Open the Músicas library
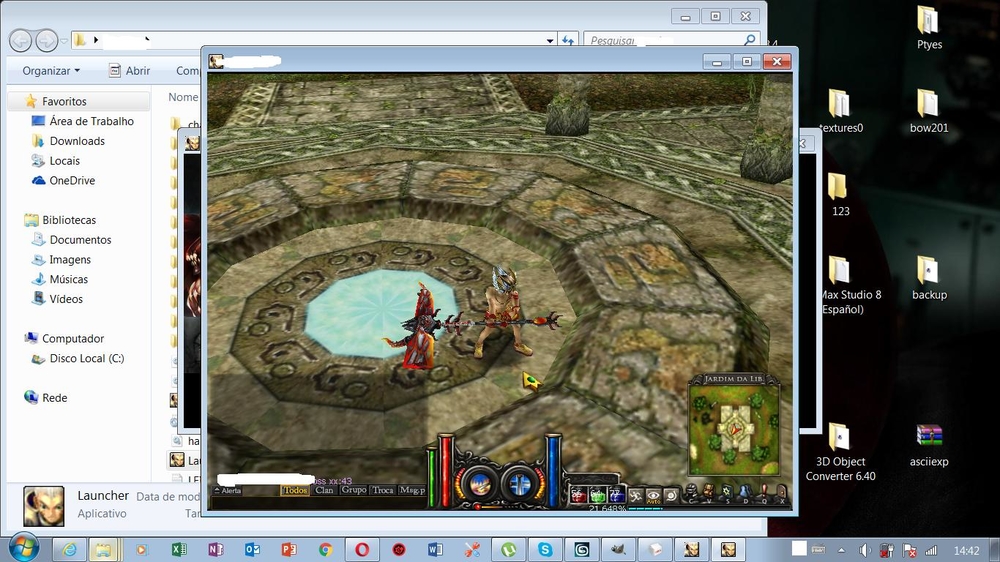This screenshot has width=1000, height=562. pyautogui.click(x=69, y=279)
